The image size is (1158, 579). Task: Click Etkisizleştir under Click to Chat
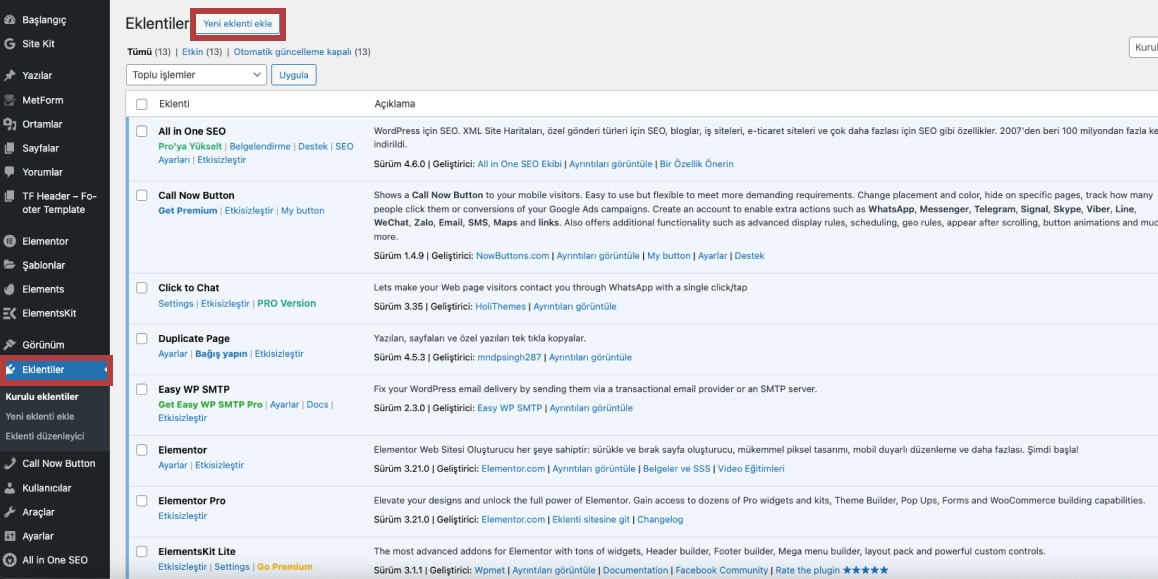[225, 304]
